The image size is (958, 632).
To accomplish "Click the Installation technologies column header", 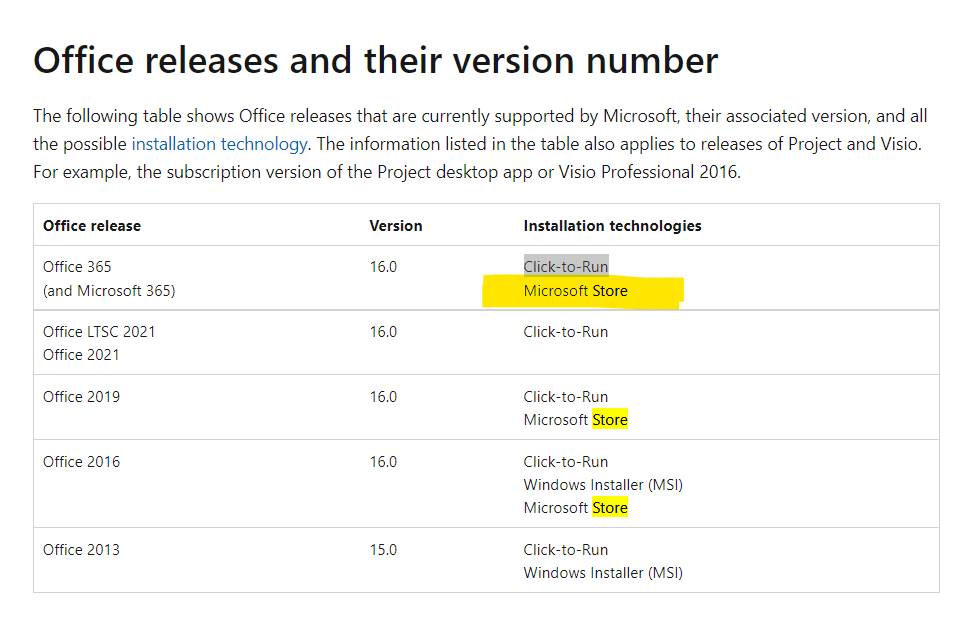I will [x=612, y=226].
